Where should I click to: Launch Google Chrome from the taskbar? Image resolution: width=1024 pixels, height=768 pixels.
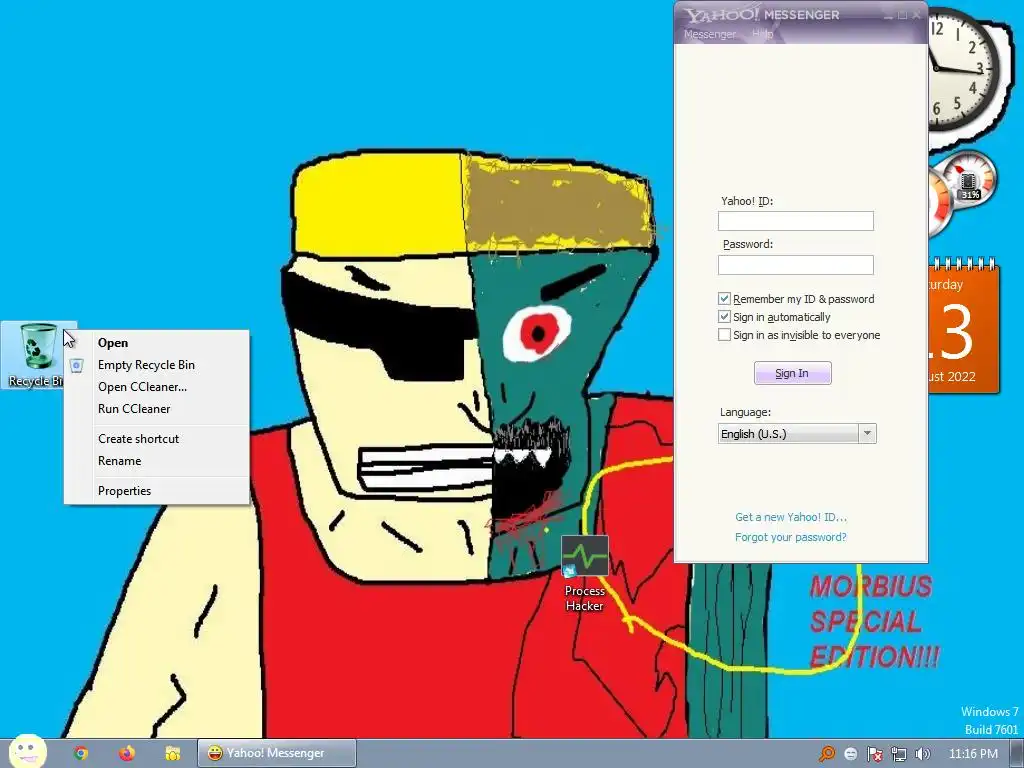pyautogui.click(x=81, y=753)
